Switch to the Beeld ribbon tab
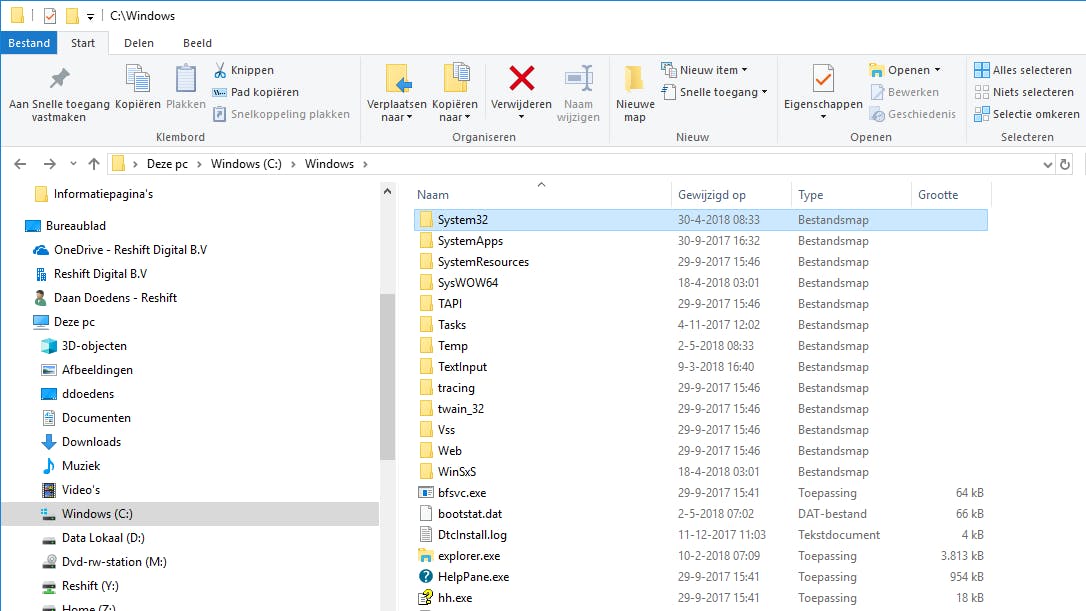 pos(197,43)
